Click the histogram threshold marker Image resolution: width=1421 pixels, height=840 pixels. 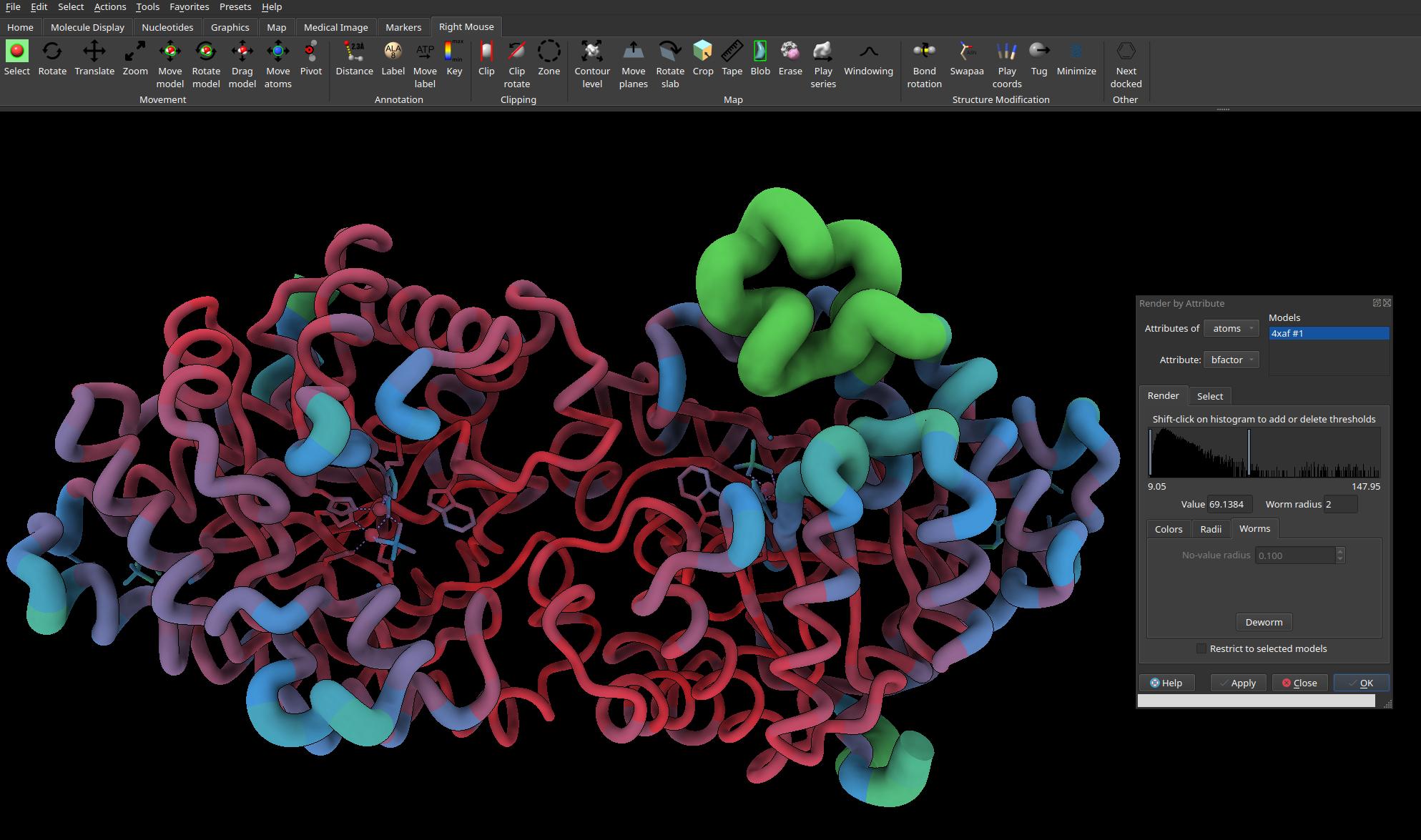click(x=1249, y=453)
